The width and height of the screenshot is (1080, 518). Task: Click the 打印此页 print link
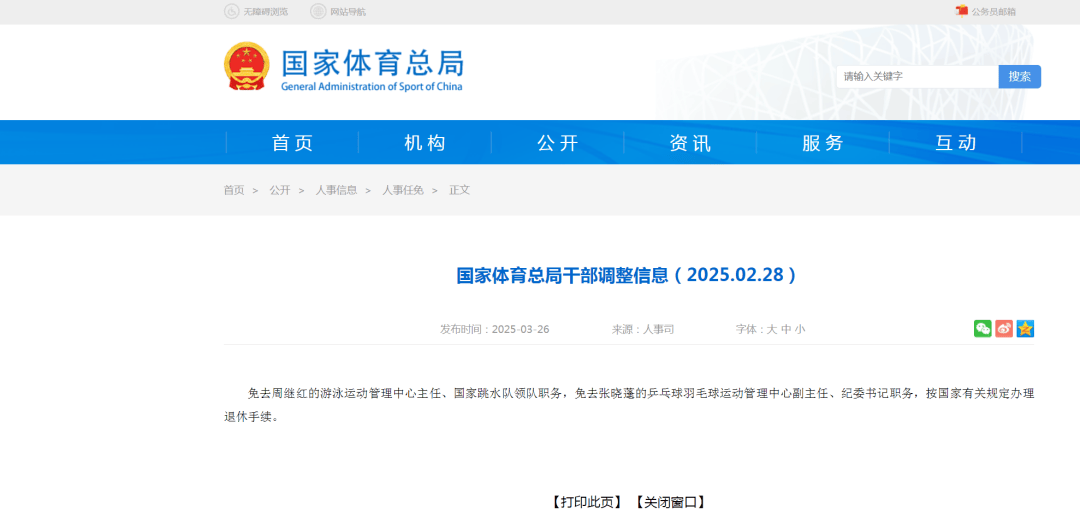(587, 502)
